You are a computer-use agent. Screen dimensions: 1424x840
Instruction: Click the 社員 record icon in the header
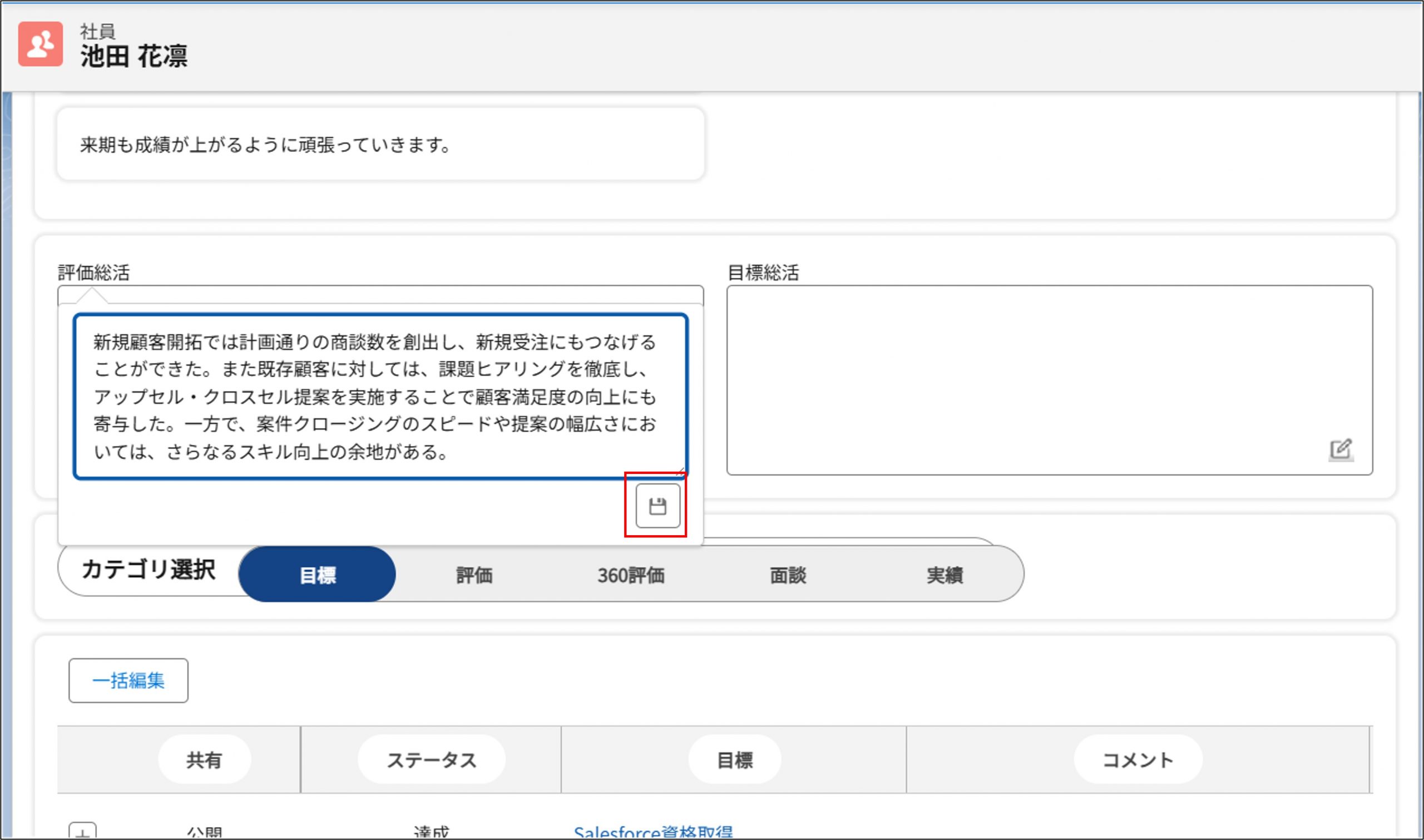(x=40, y=44)
